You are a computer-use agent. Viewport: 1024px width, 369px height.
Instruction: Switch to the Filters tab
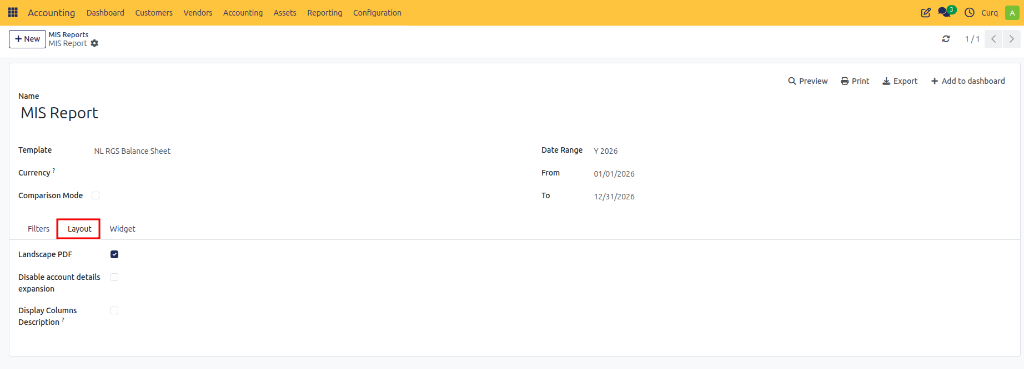pos(39,229)
